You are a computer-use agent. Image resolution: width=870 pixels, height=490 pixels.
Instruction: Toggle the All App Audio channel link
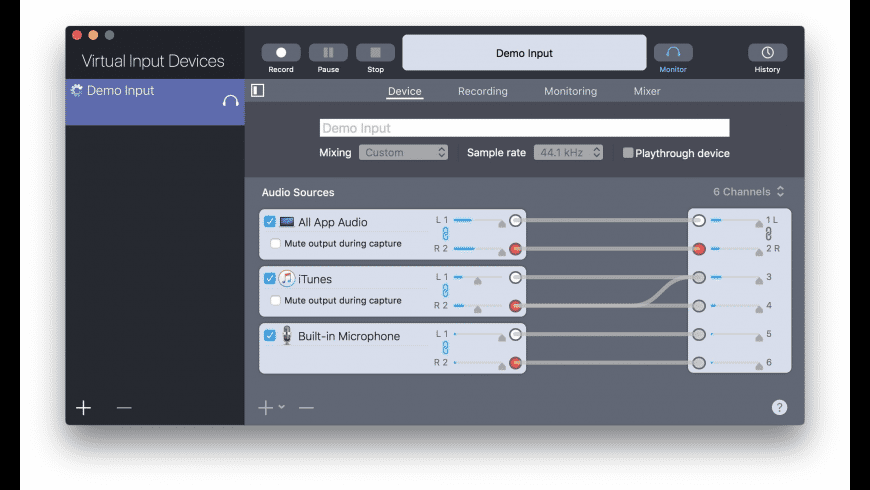click(x=446, y=234)
